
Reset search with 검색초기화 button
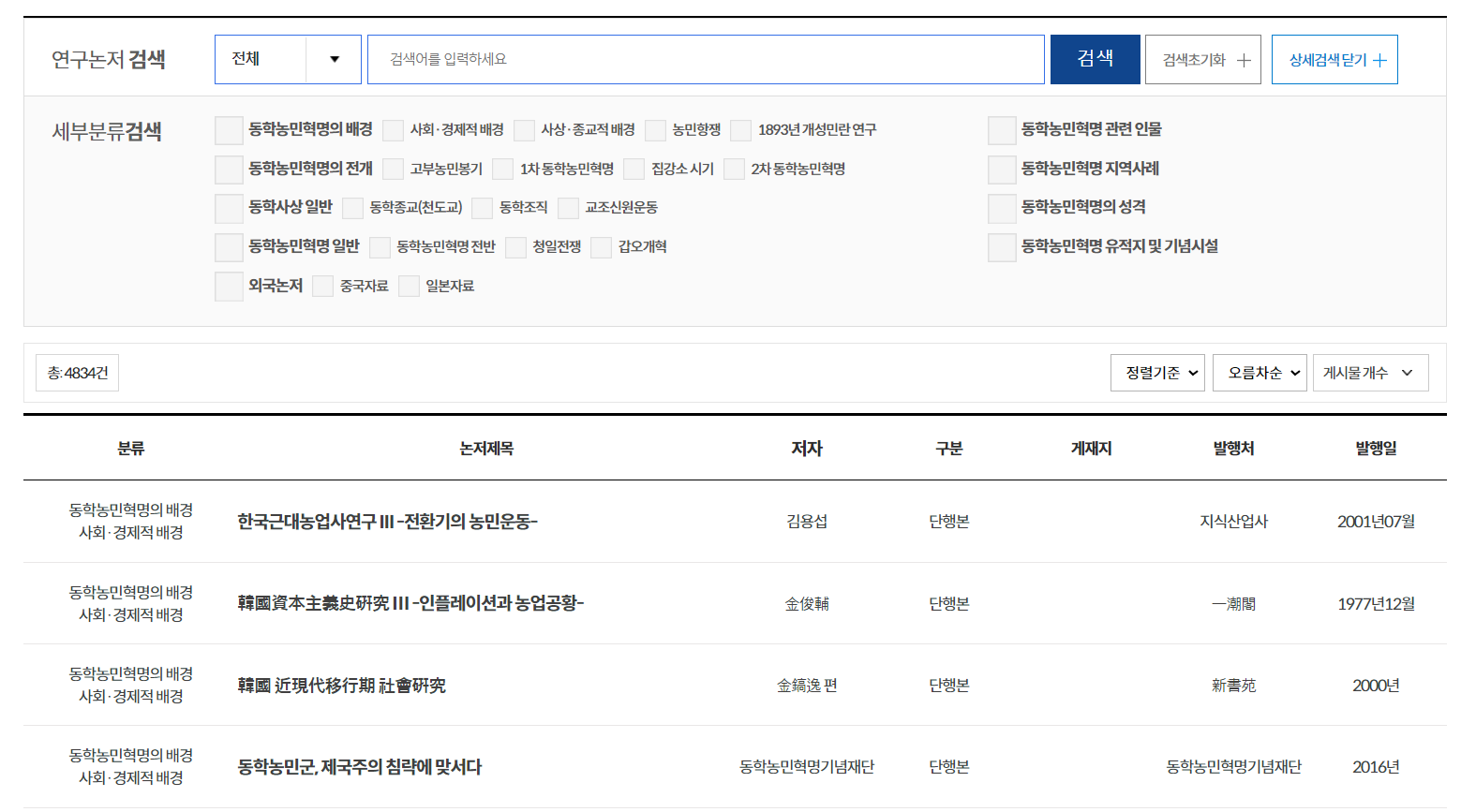1203,59
